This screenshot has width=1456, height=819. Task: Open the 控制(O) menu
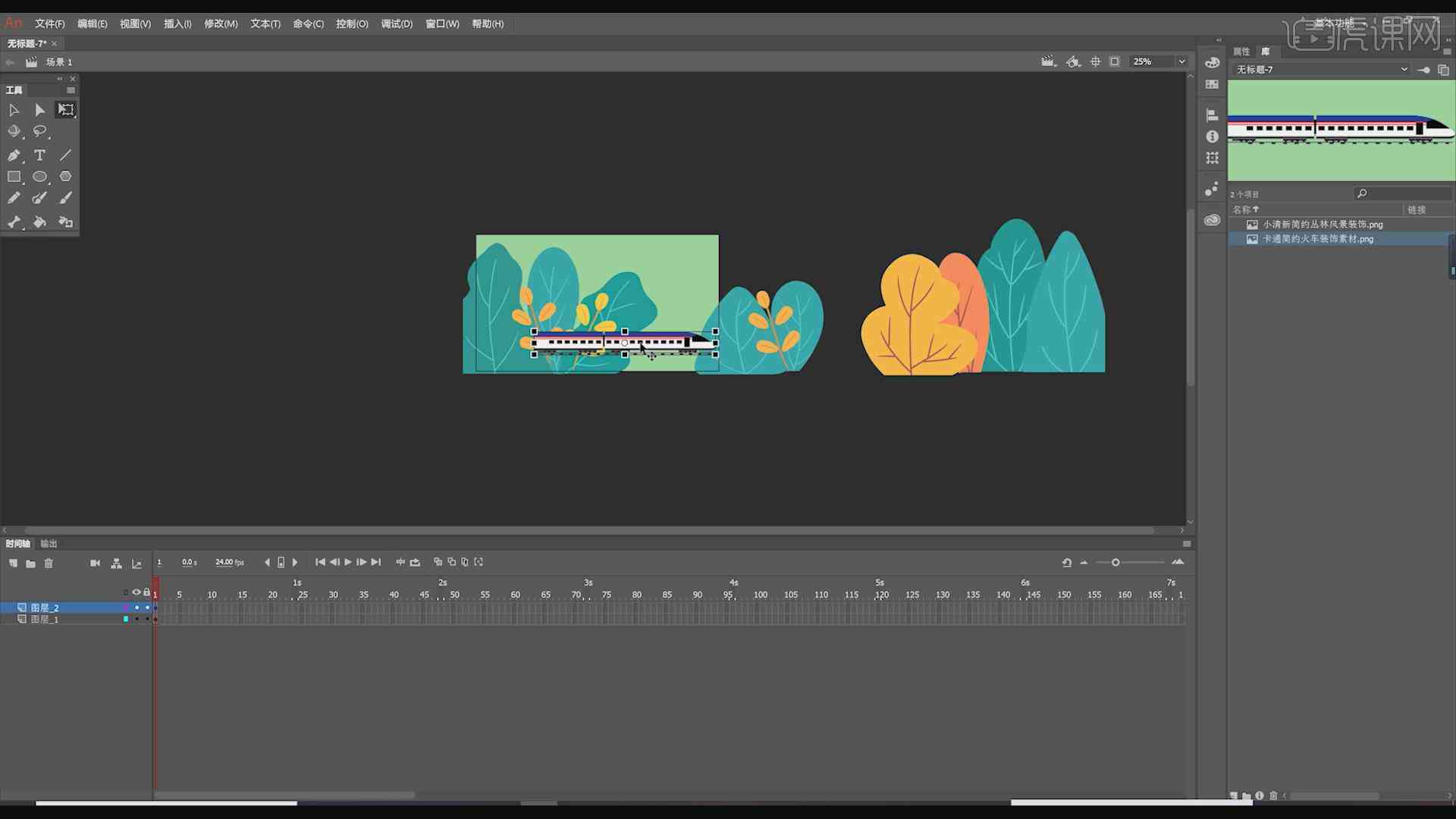(352, 24)
